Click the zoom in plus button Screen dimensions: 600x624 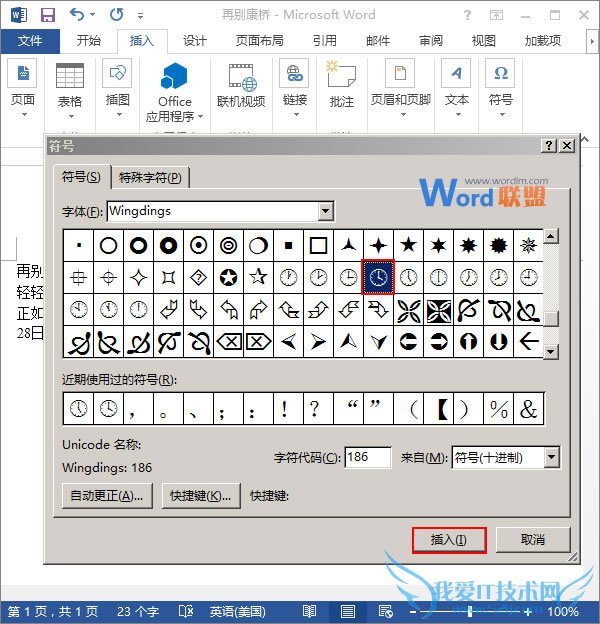point(528,612)
